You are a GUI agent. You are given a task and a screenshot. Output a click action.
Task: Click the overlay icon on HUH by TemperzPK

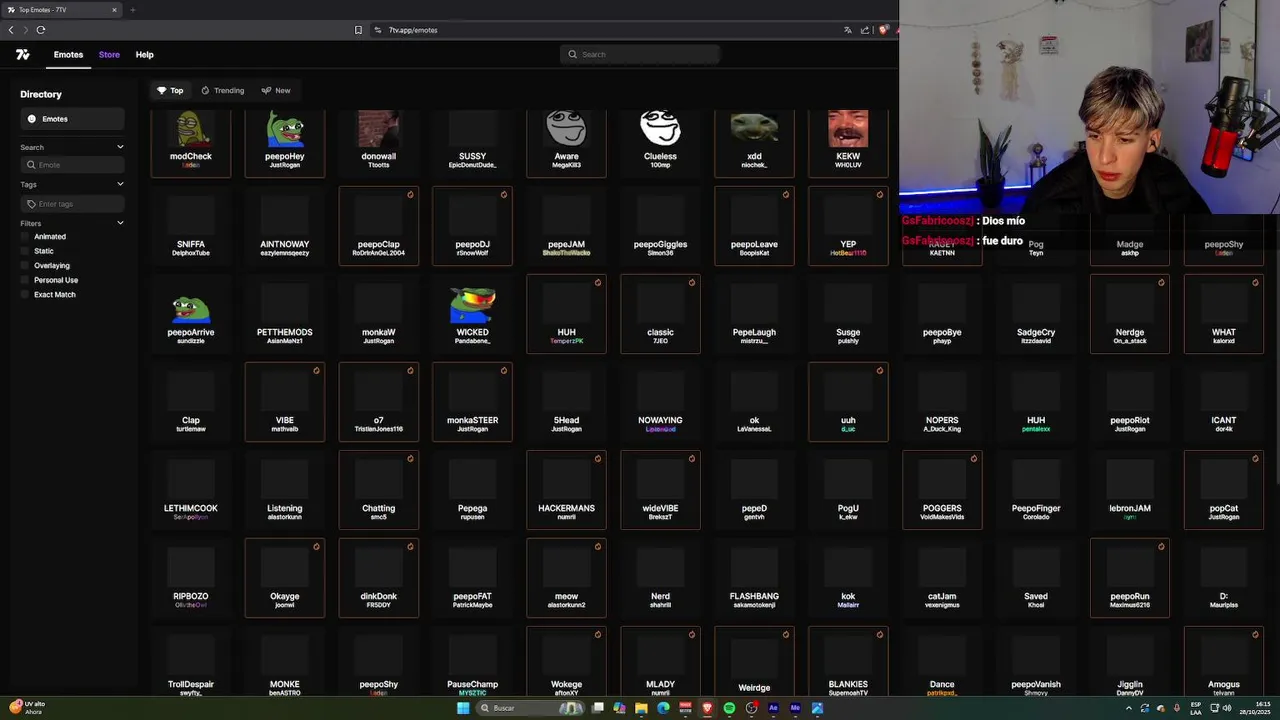[x=598, y=282]
